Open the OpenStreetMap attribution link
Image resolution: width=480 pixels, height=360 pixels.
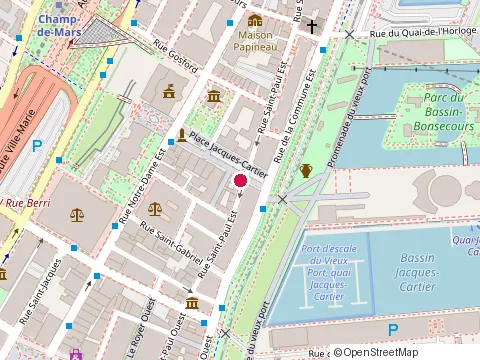click(376, 352)
